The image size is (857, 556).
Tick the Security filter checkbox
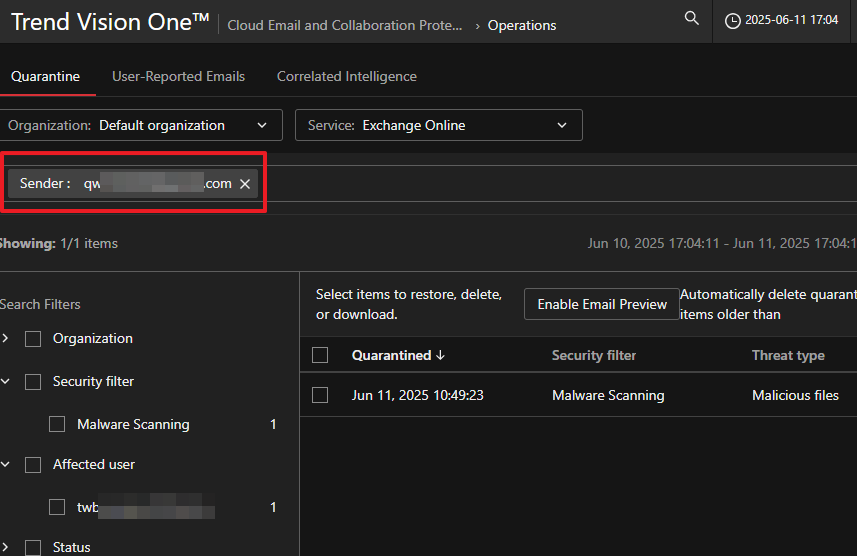[x=33, y=382]
